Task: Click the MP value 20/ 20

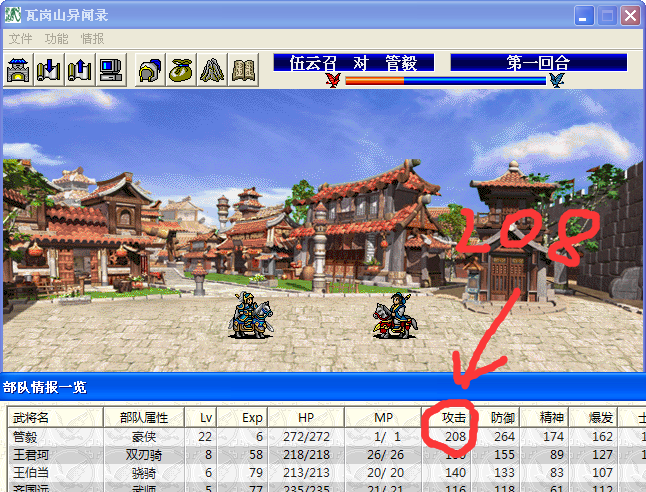Action: pos(385,473)
